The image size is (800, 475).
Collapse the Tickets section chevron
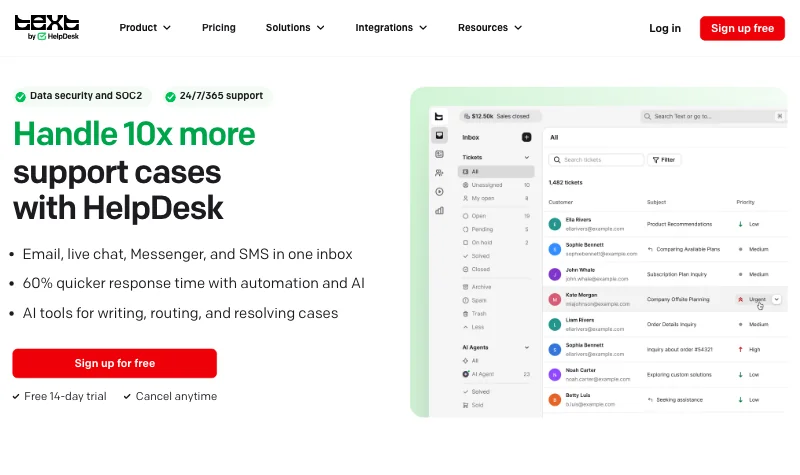(527, 157)
